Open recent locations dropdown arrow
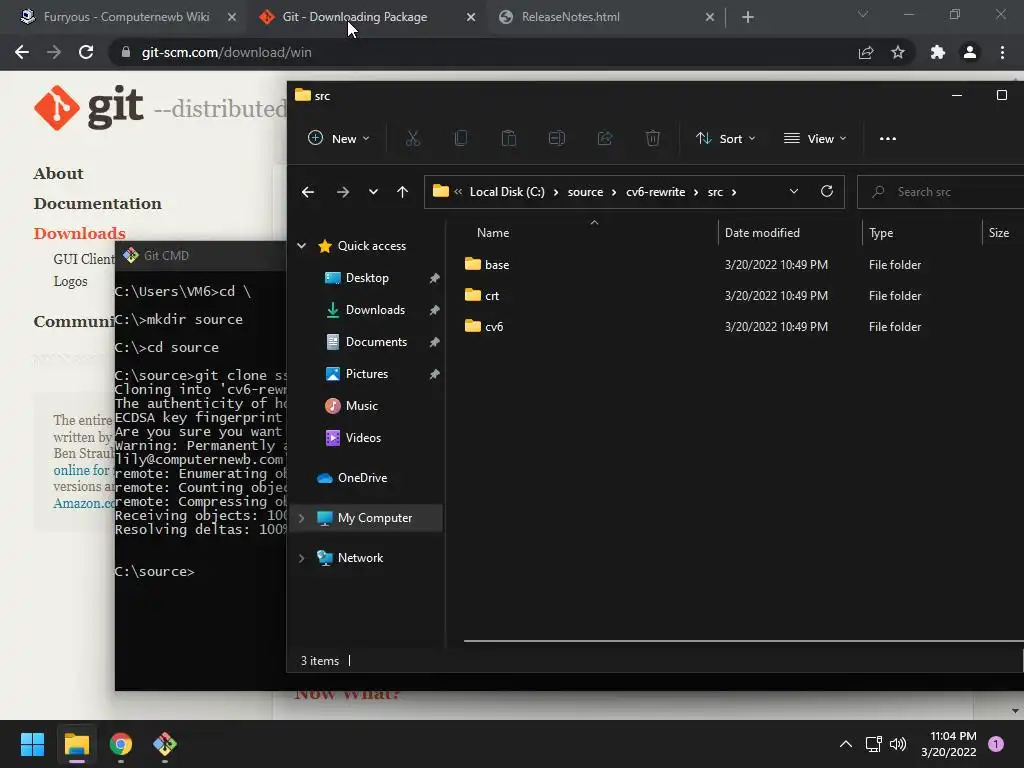Screen dimensions: 1024x768 [x=373, y=192]
